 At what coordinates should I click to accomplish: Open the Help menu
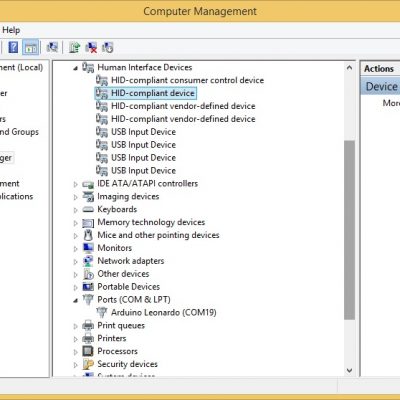point(11,30)
